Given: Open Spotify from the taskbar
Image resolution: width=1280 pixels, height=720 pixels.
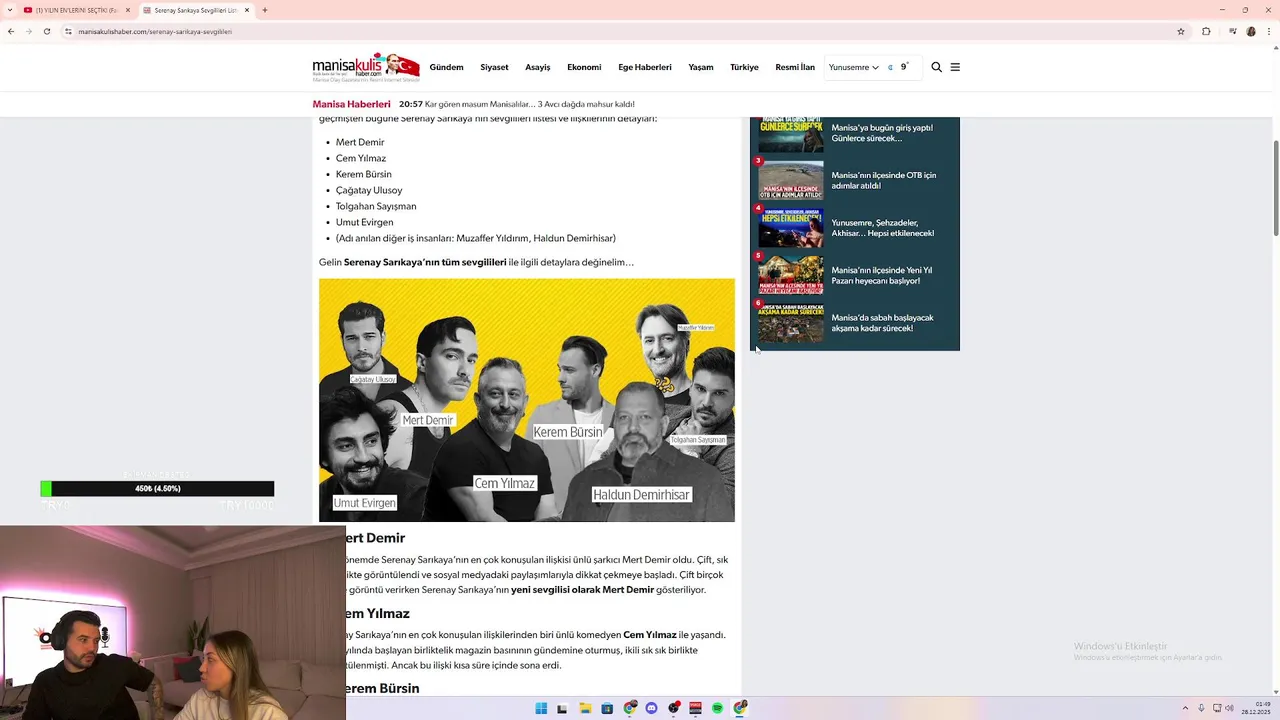Looking at the screenshot, I should pyautogui.click(x=717, y=708).
